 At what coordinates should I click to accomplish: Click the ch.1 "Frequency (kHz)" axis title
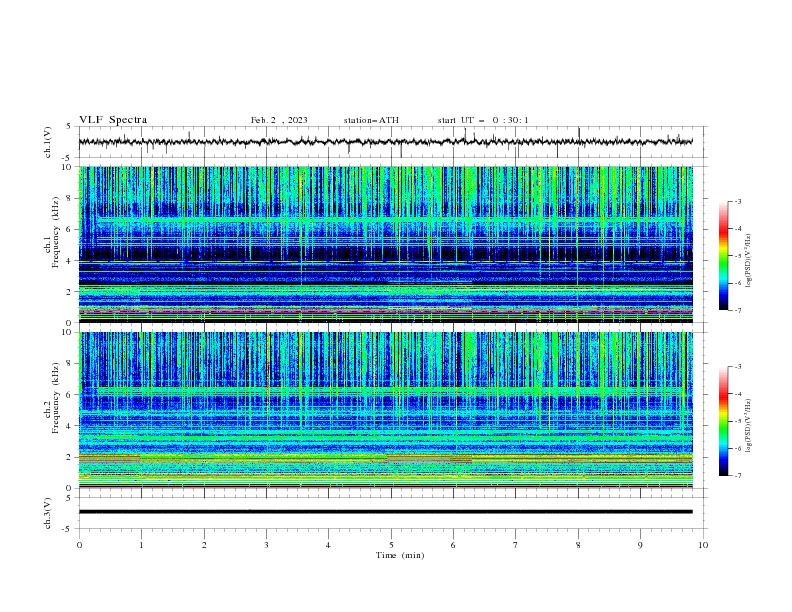55,233
